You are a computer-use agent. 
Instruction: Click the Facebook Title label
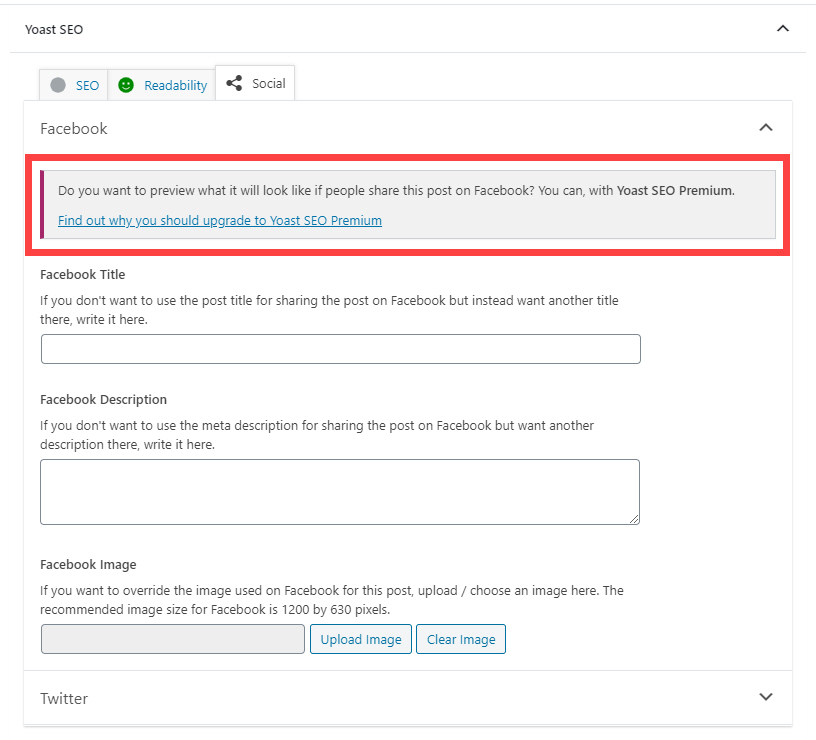pos(83,274)
